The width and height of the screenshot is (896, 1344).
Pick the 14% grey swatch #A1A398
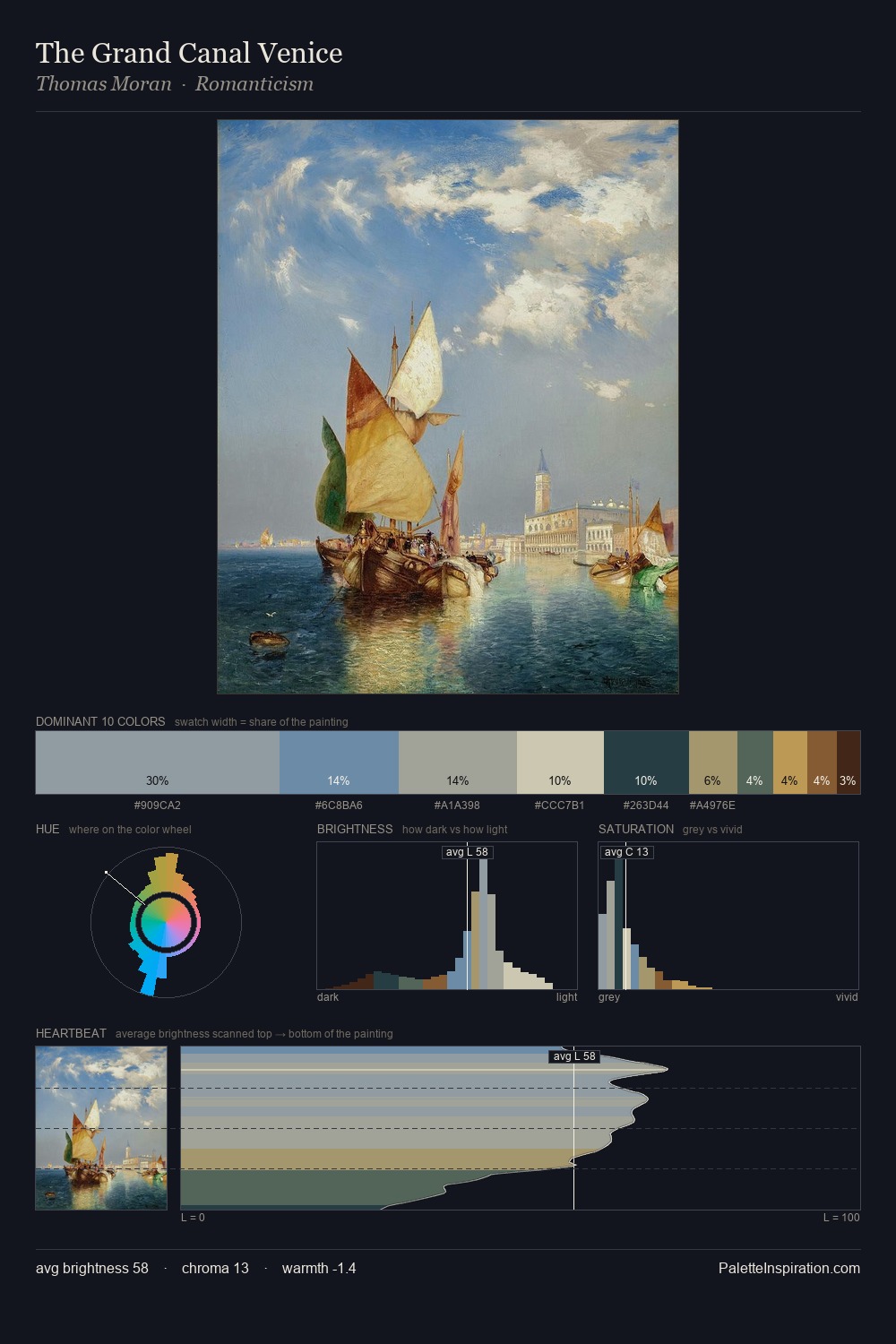[458, 762]
